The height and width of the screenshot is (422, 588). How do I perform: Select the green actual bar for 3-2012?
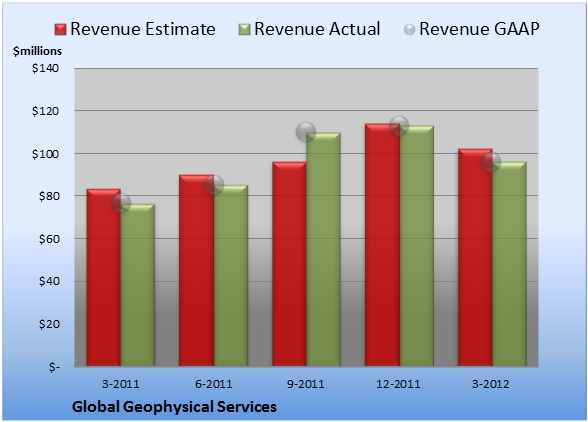click(509, 264)
